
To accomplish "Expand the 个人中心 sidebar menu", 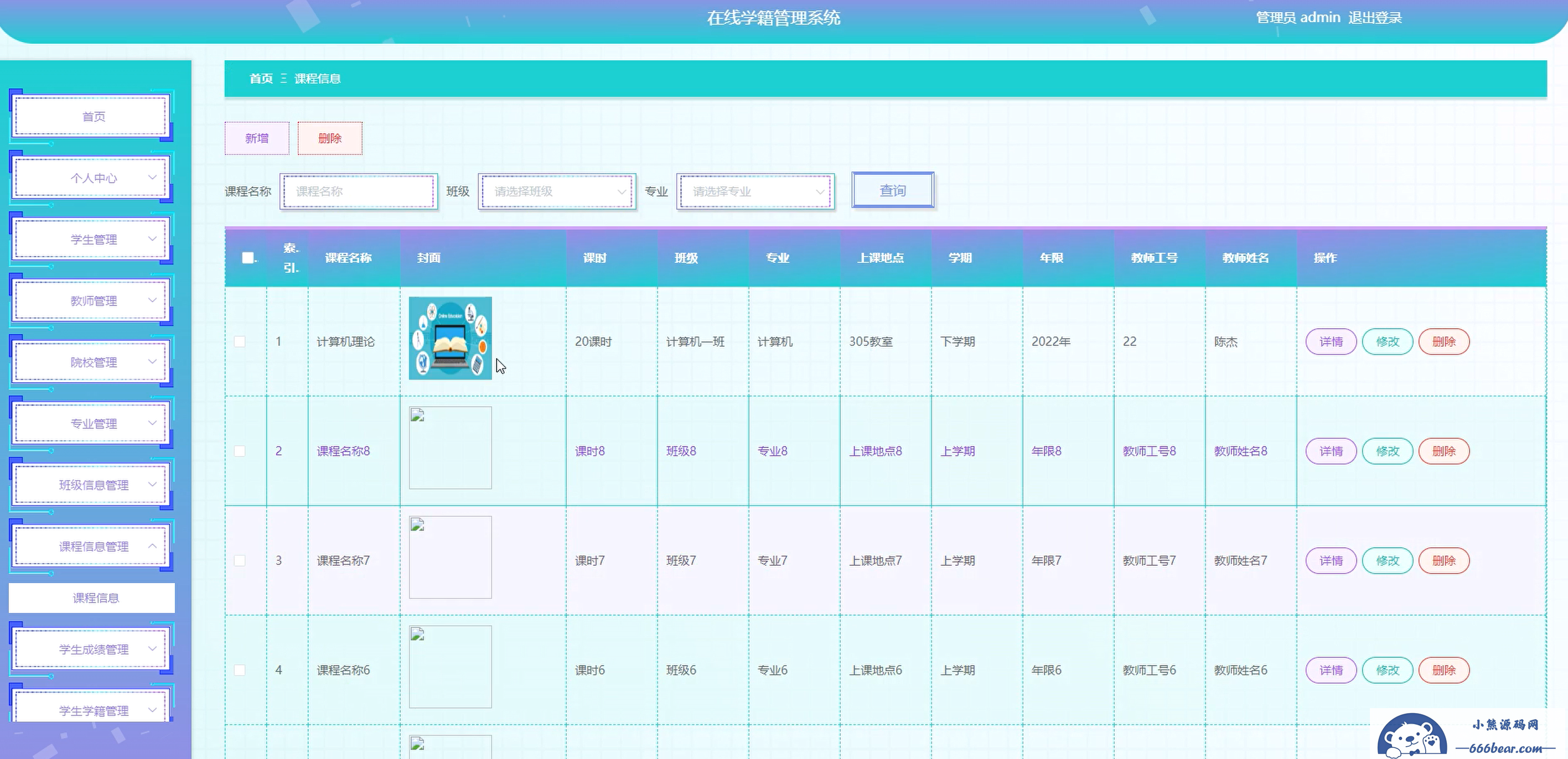I will [x=91, y=178].
